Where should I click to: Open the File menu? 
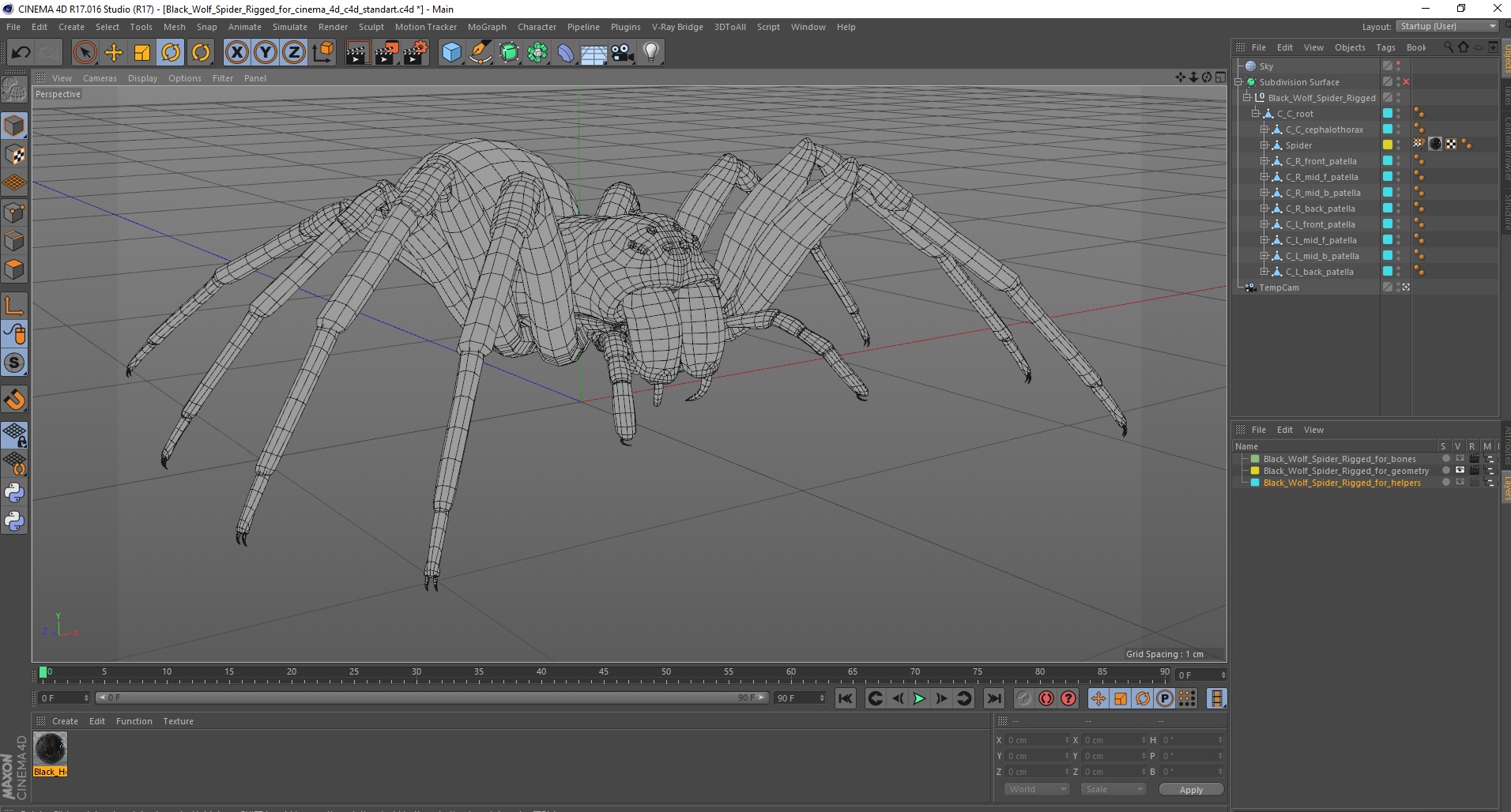coord(13,27)
